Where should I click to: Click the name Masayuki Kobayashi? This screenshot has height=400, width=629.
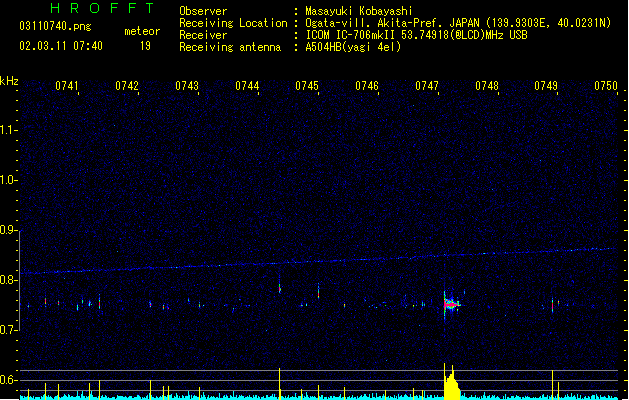pos(359,11)
